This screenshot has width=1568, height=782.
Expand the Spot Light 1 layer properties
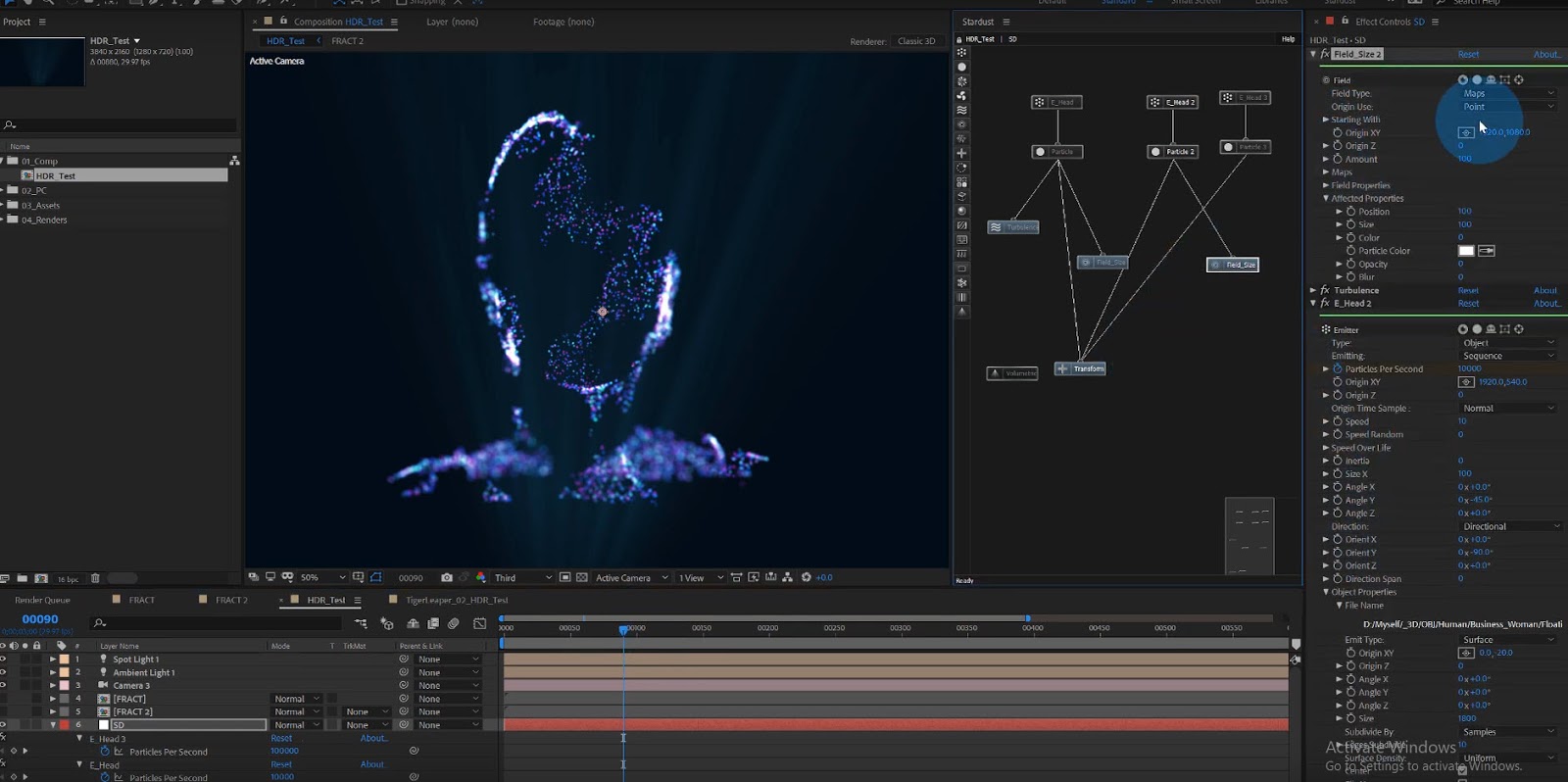tap(53, 660)
